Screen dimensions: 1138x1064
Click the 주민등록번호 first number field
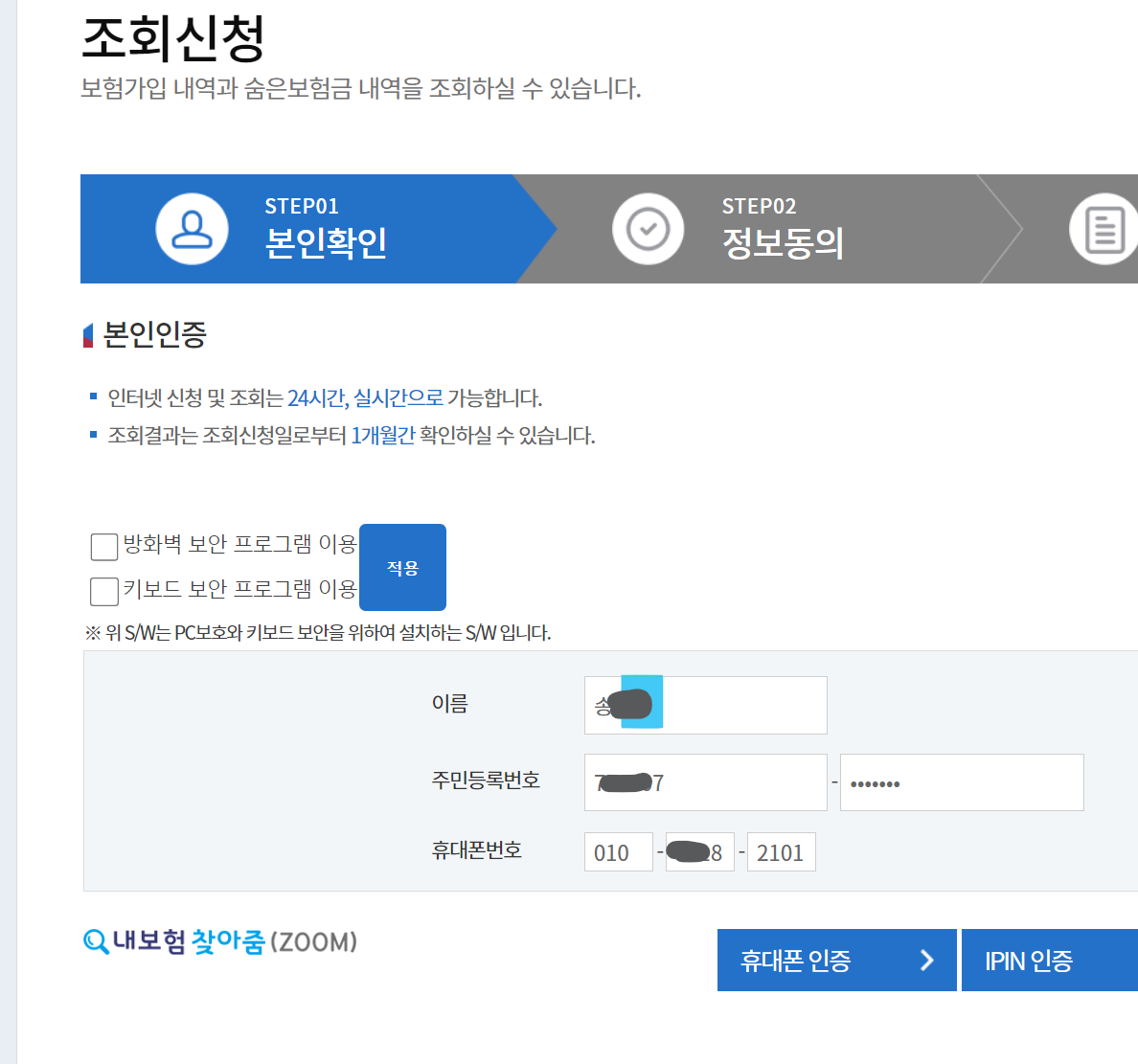pos(705,782)
